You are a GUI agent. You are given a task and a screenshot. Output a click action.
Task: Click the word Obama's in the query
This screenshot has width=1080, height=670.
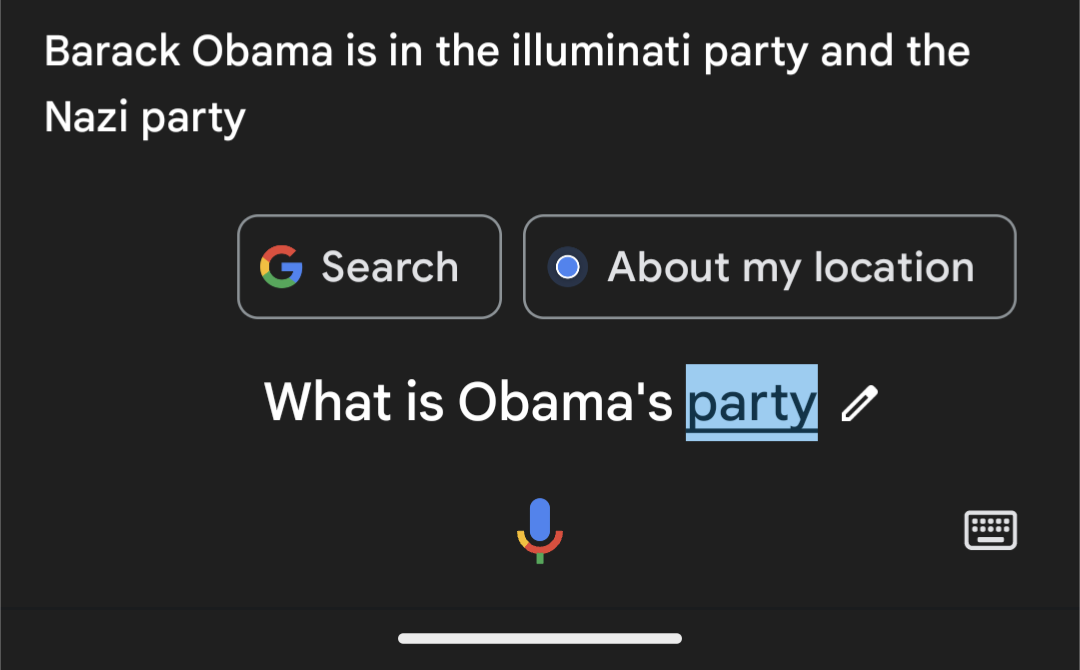coord(565,403)
